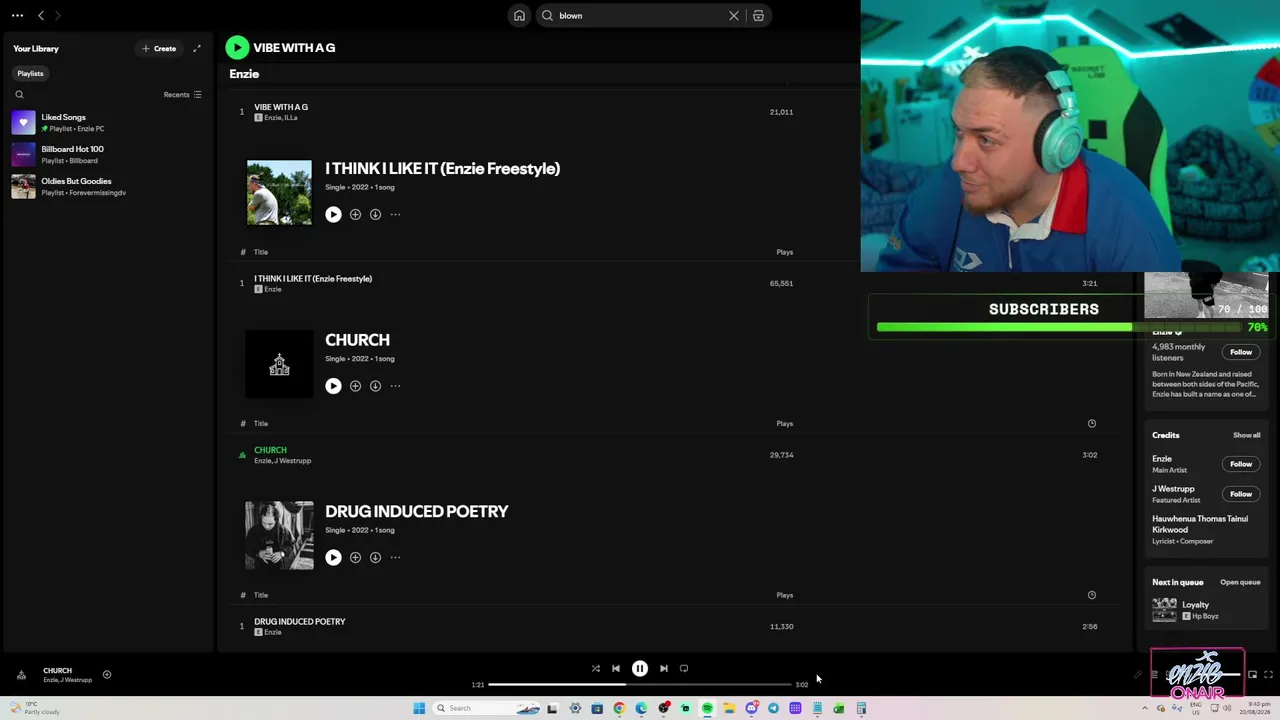1280x720 pixels.
Task: Pause the current song
Action: tap(640, 669)
